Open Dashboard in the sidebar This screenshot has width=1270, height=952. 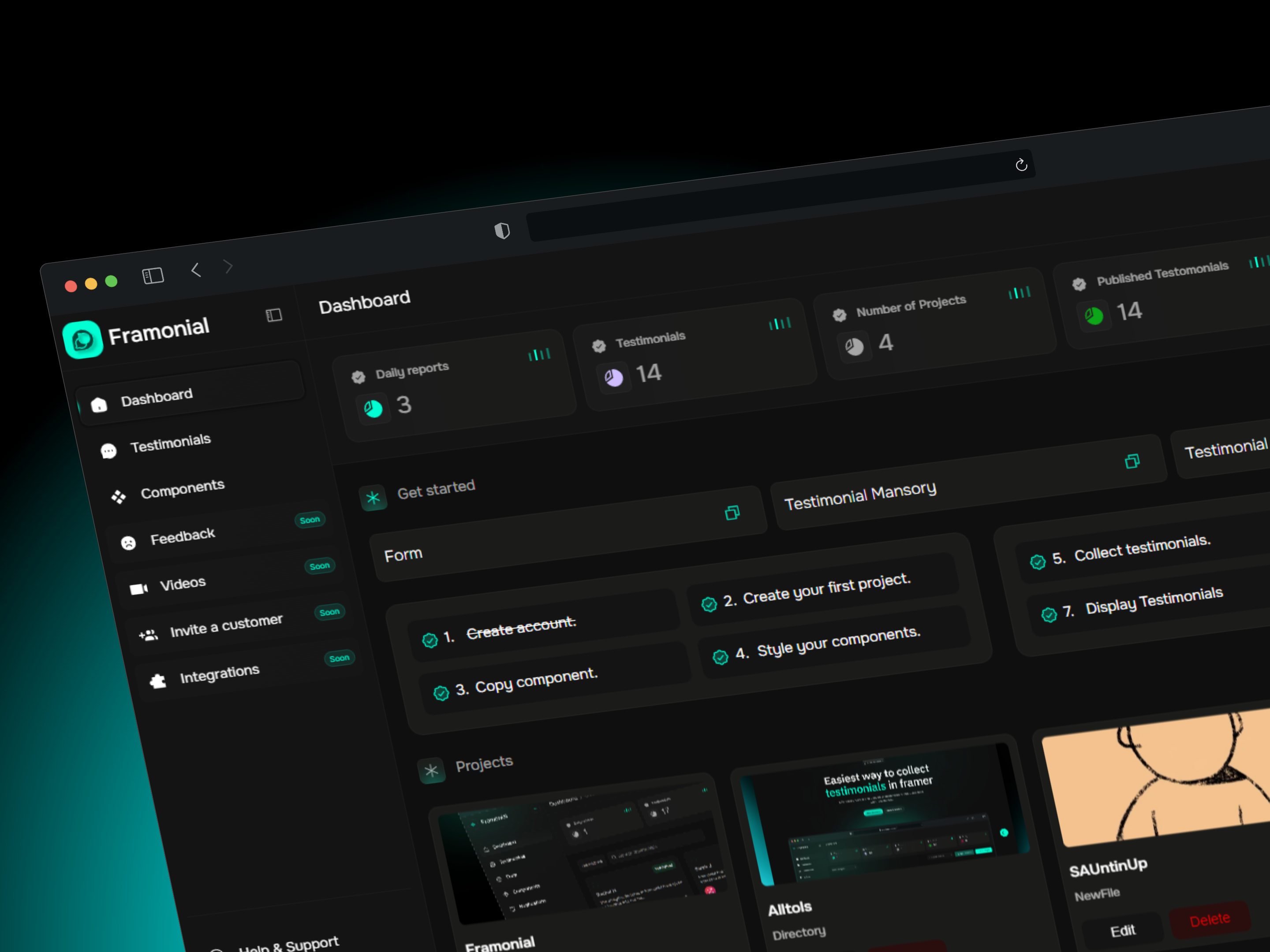click(x=190, y=393)
